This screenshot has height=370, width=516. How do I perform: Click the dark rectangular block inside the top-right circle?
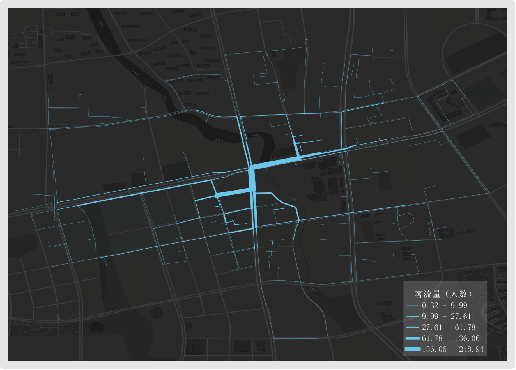point(476,53)
